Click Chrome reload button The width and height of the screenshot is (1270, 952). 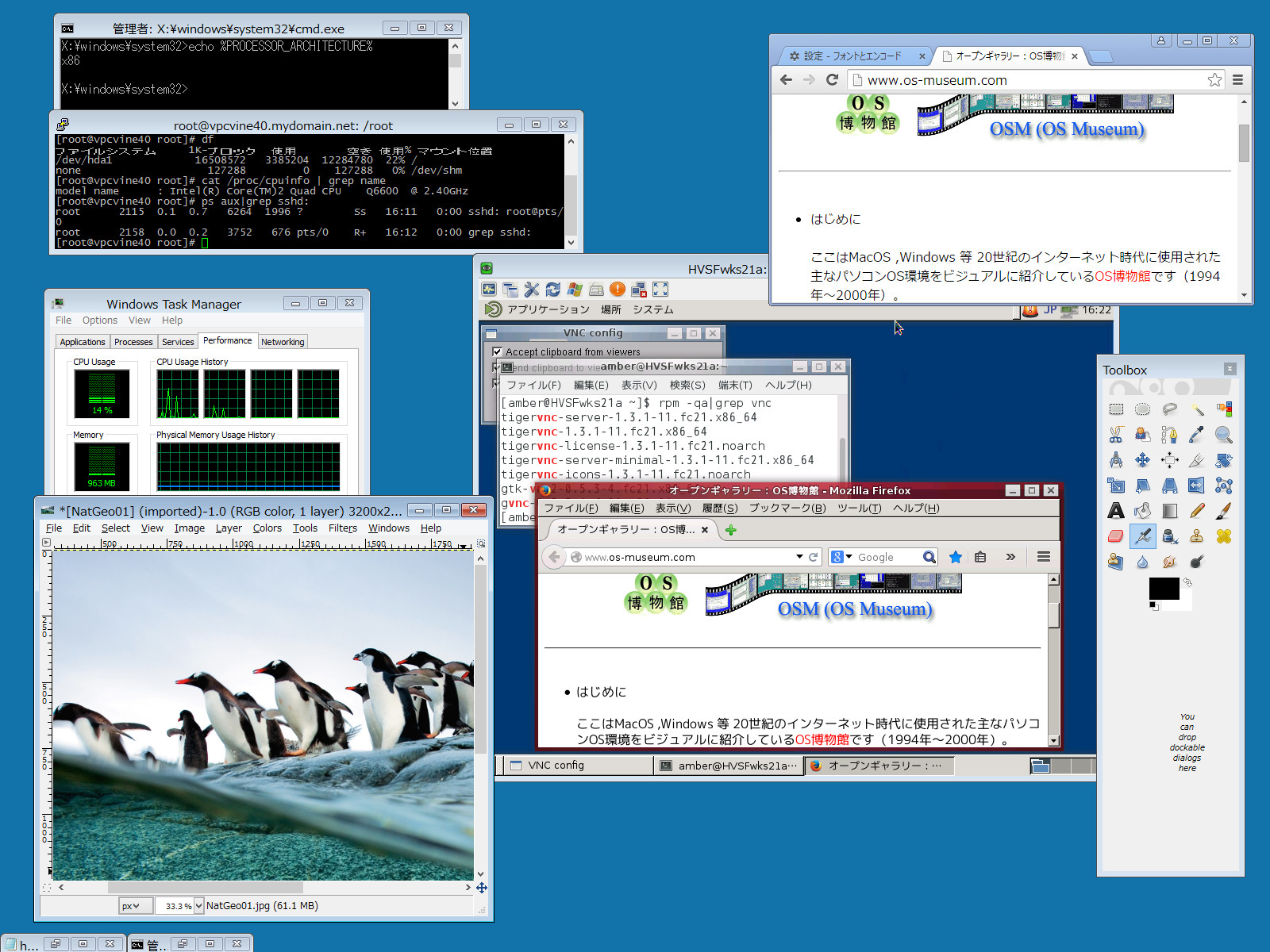coord(832,79)
